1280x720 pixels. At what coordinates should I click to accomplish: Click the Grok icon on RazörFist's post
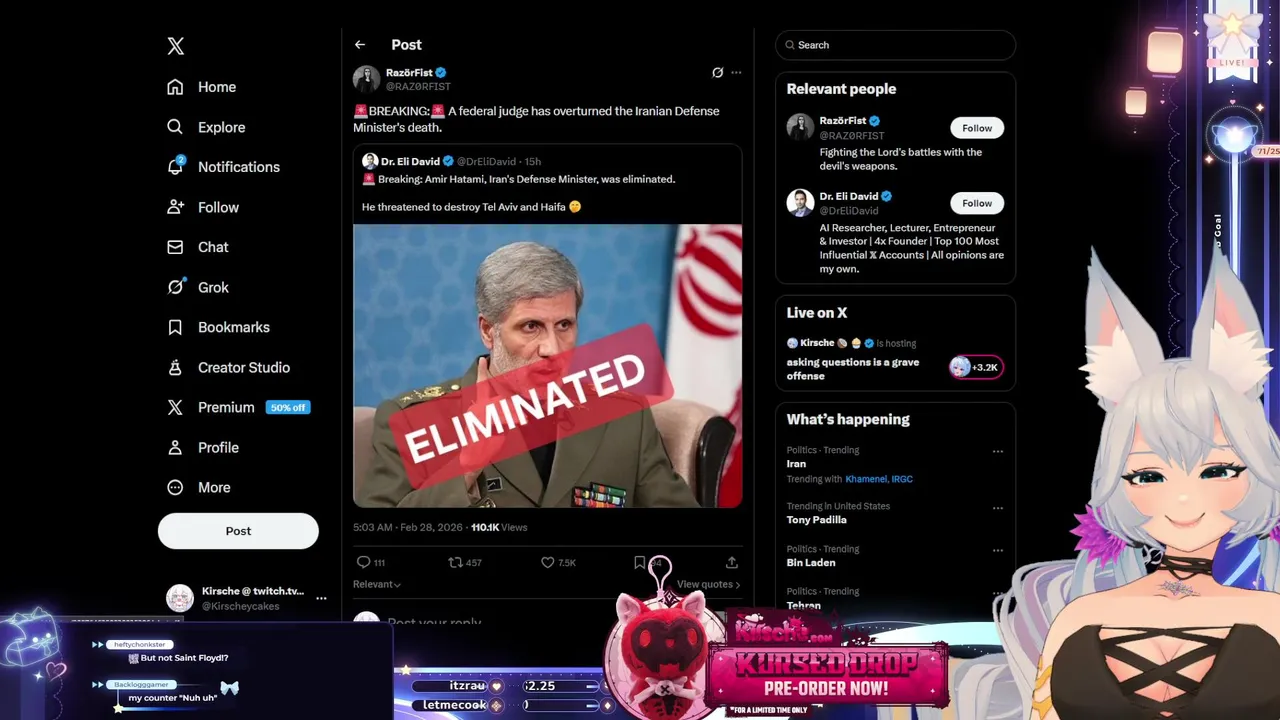click(717, 73)
